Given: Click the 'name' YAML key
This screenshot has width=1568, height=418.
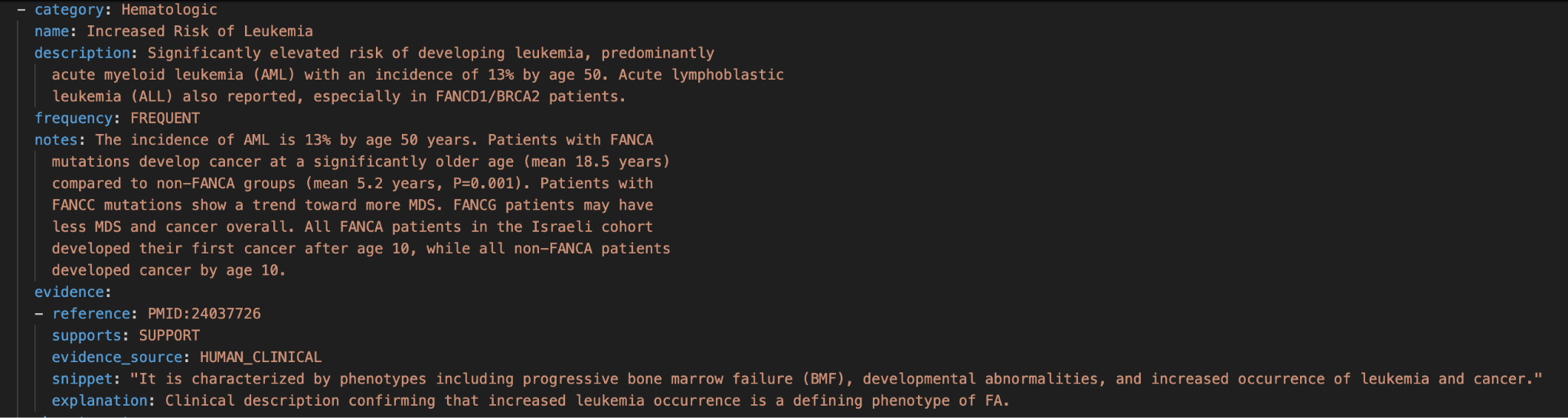Looking at the screenshot, I should (x=51, y=31).
